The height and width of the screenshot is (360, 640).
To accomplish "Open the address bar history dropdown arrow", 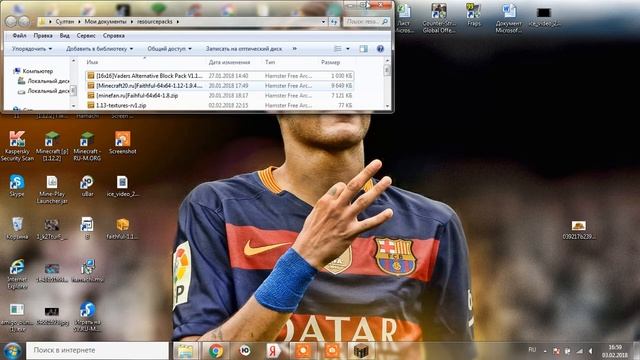I will (323, 22).
